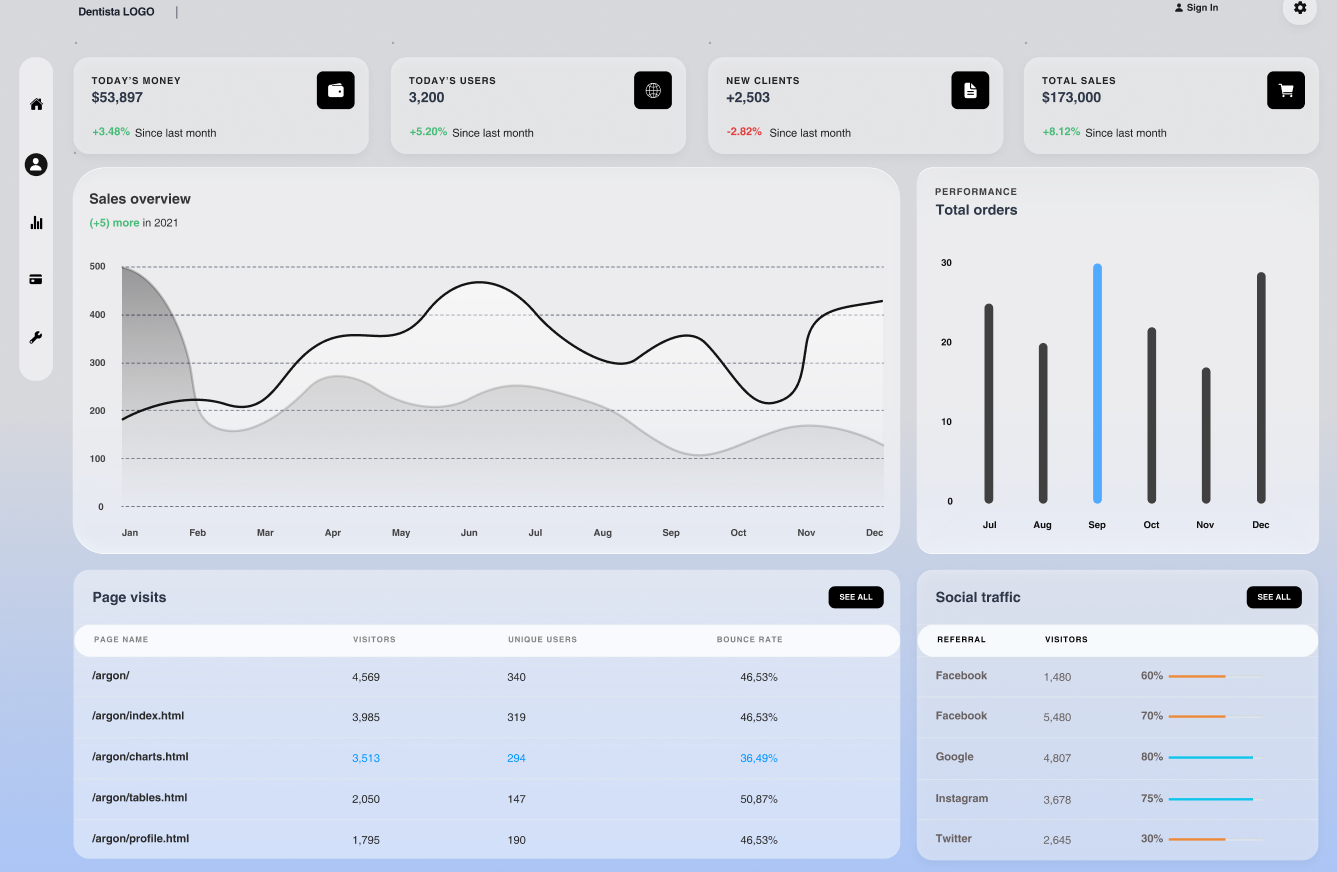Click the Bounce Rate column header

[750, 640]
